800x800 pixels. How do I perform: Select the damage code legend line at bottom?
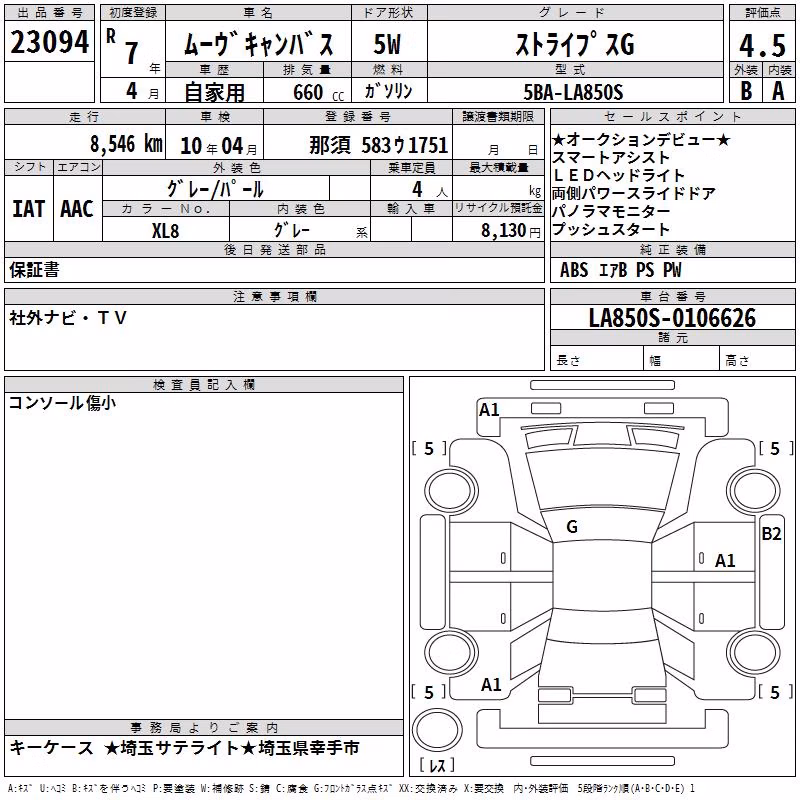(x=351, y=789)
